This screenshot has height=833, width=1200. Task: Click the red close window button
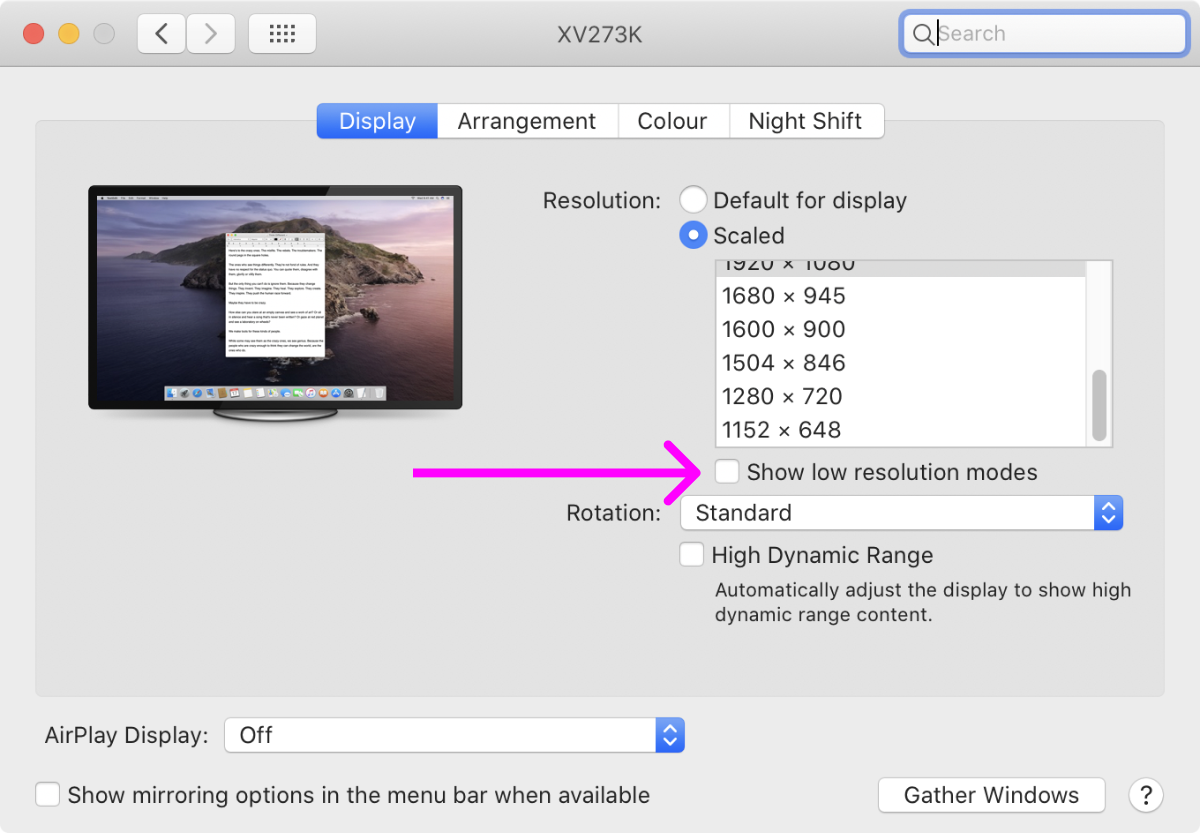pos(34,34)
